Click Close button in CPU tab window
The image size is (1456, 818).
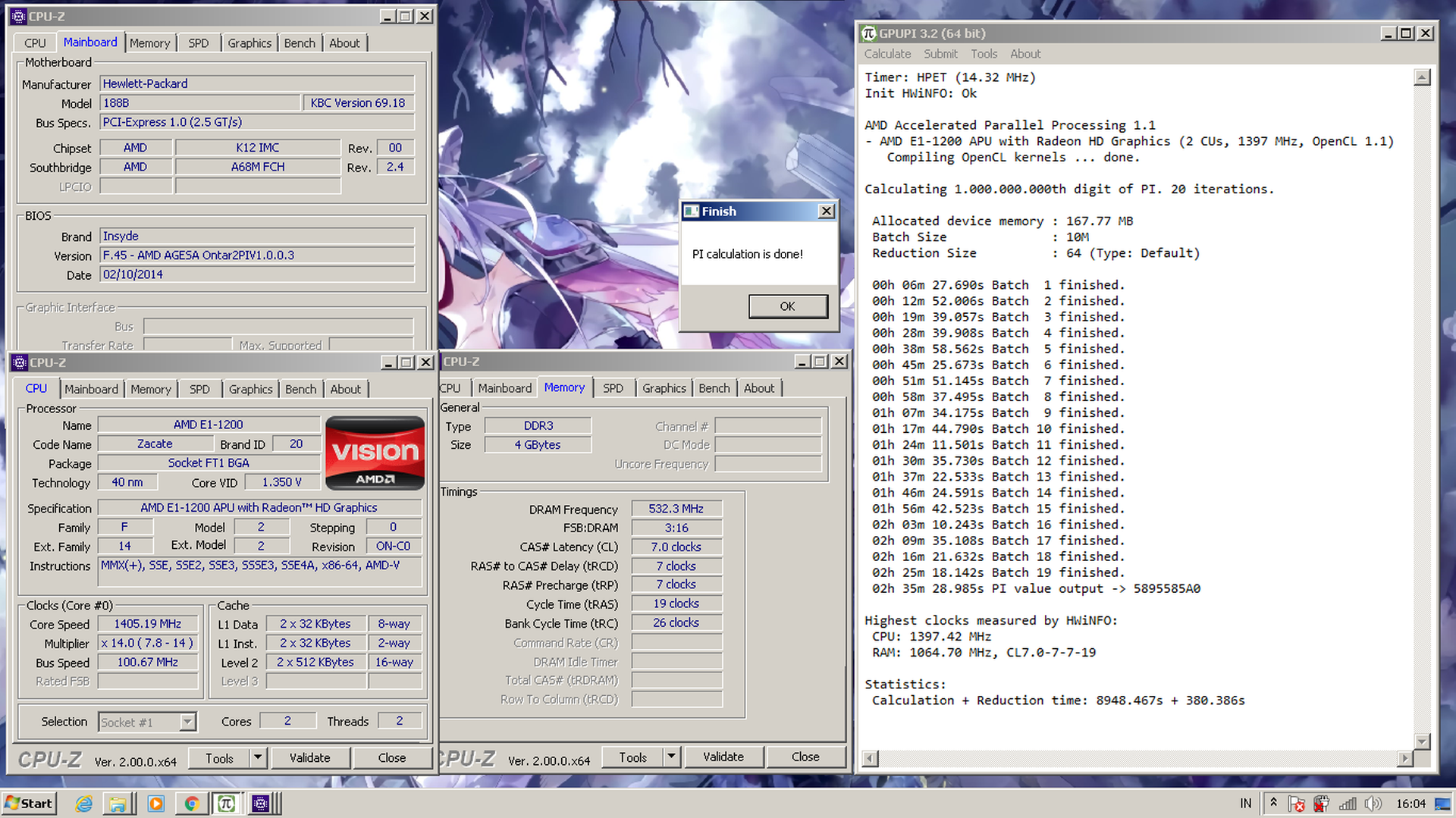point(392,758)
